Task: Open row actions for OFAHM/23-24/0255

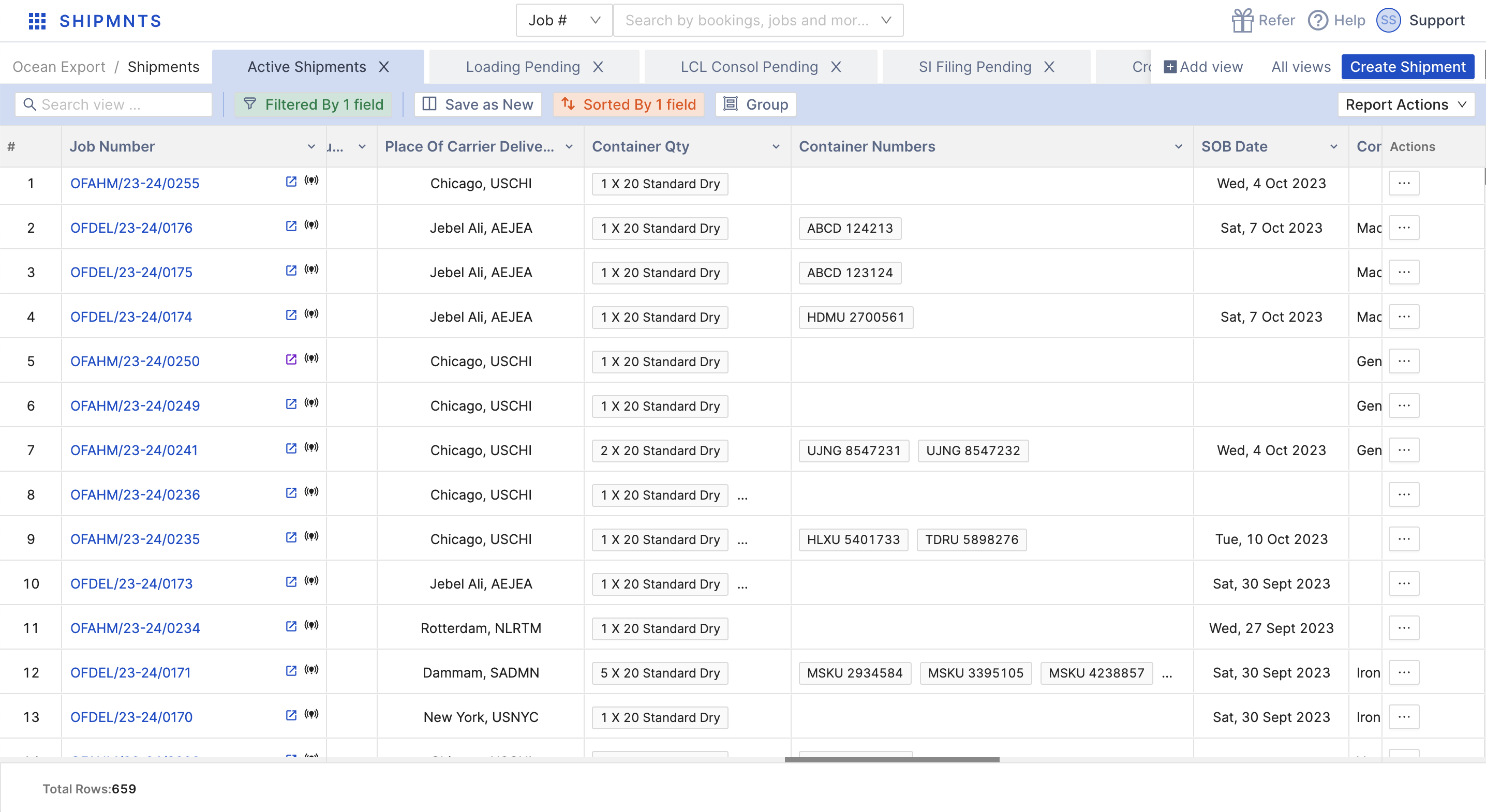Action: pyautogui.click(x=1404, y=184)
